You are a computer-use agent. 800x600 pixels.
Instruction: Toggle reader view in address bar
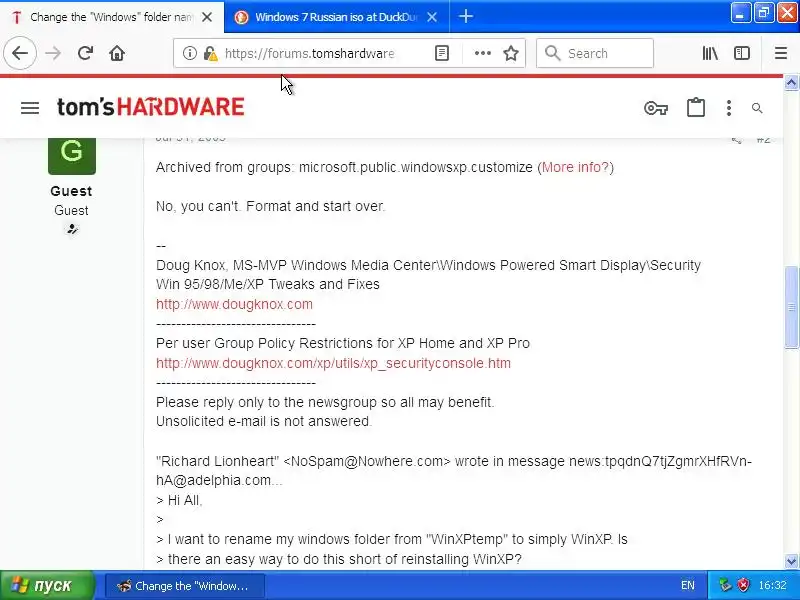(x=442, y=53)
